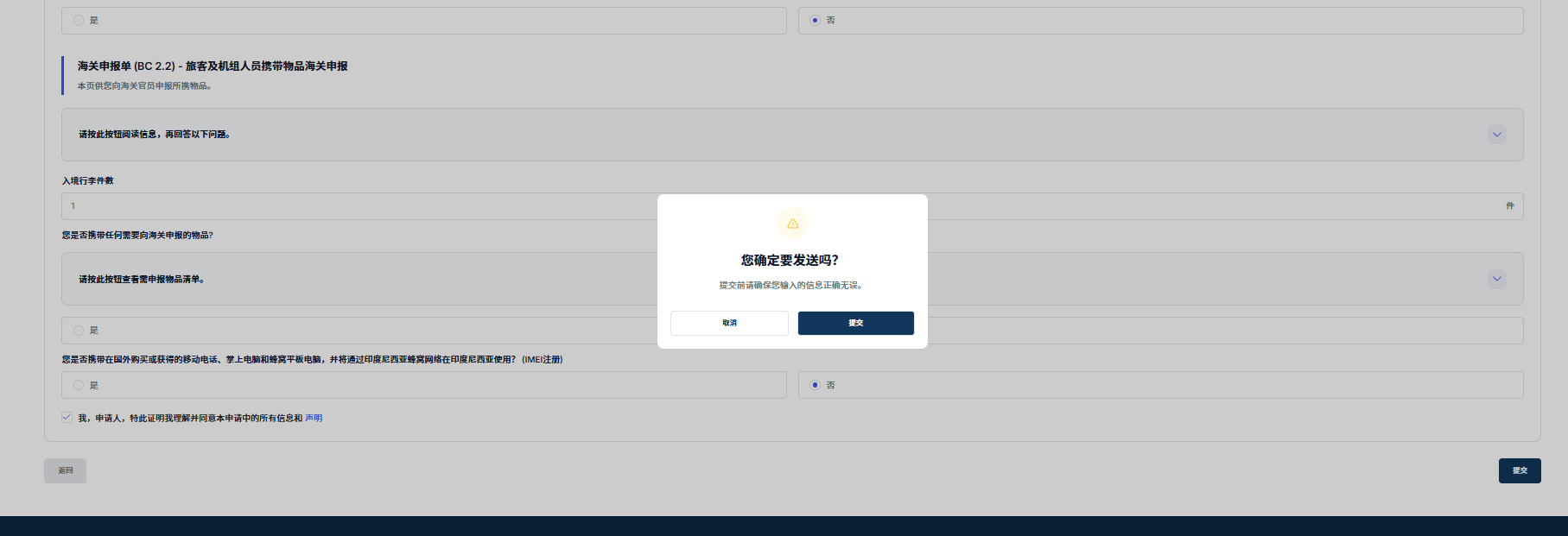The image size is (1568, 536).
Task: Click the 入境行李件数 input field
Action: [792, 206]
